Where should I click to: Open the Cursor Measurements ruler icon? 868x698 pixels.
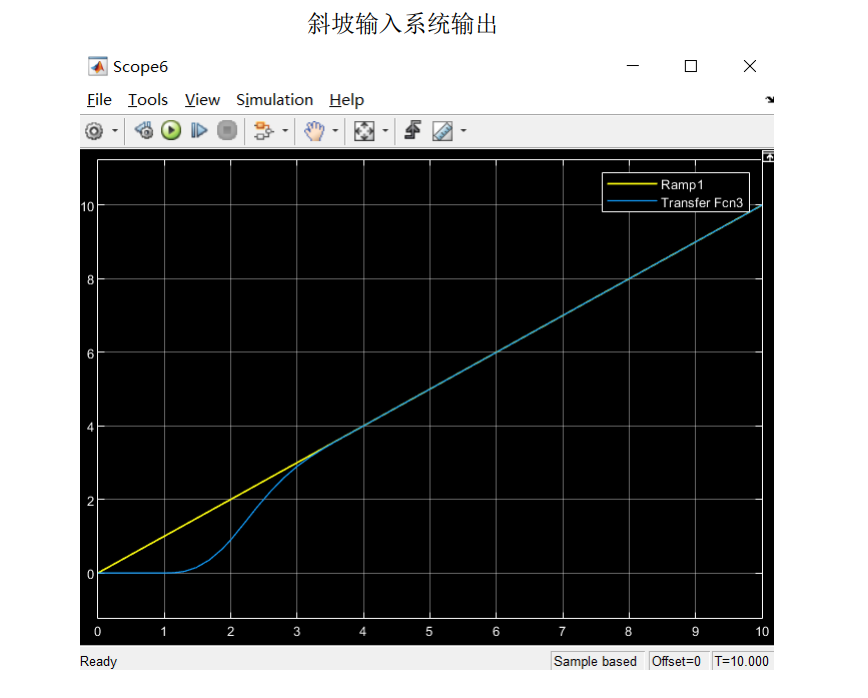442,131
